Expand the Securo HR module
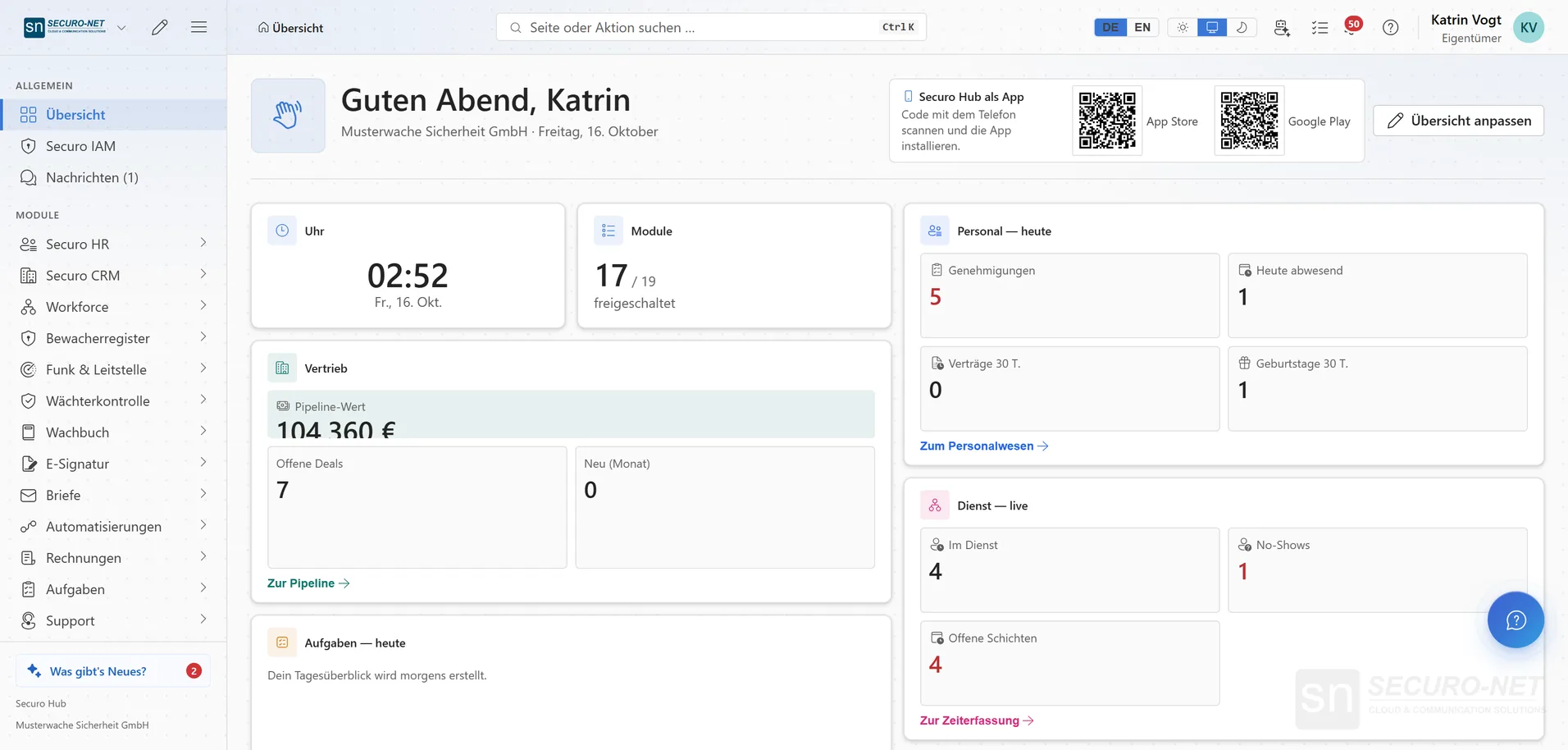This screenshot has height=750, width=1568. 203,243
